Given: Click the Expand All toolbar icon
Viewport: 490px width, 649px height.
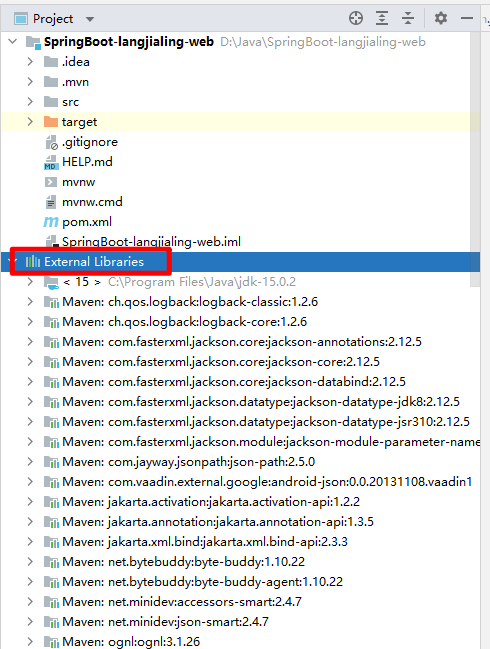Looking at the screenshot, I should [382, 18].
